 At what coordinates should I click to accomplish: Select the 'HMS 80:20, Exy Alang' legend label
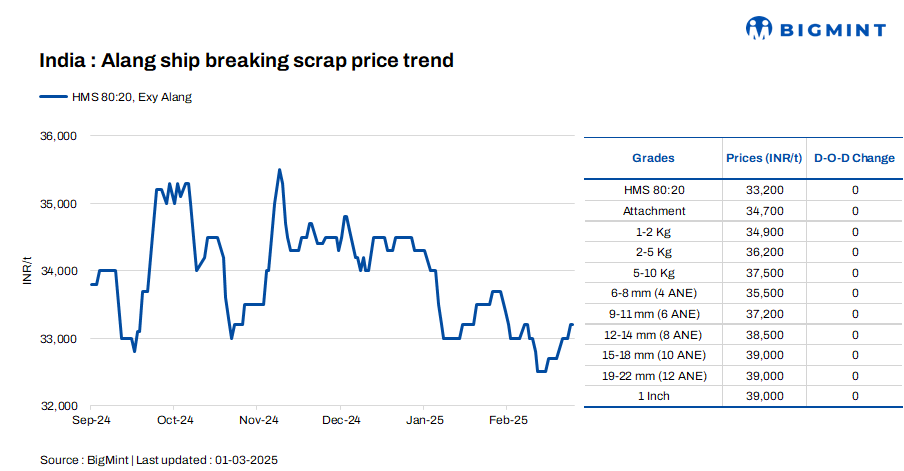click(130, 97)
